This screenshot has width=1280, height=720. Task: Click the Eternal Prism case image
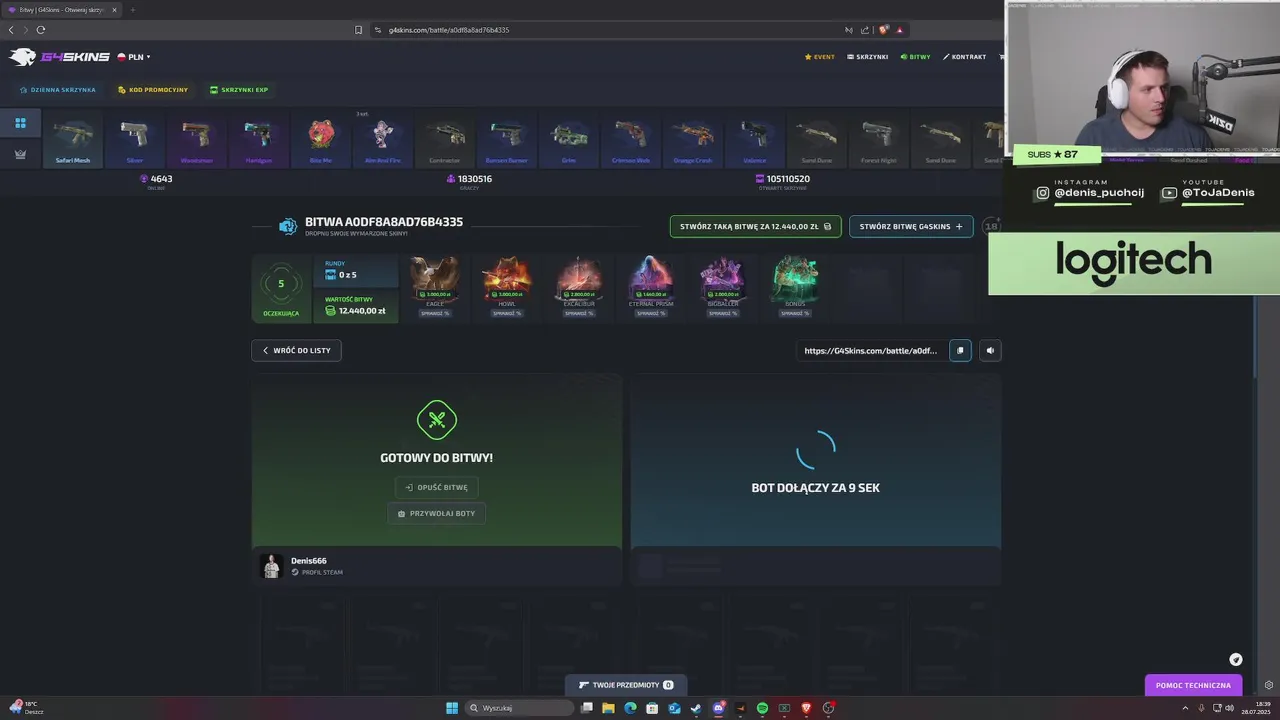tap(651, 278)
